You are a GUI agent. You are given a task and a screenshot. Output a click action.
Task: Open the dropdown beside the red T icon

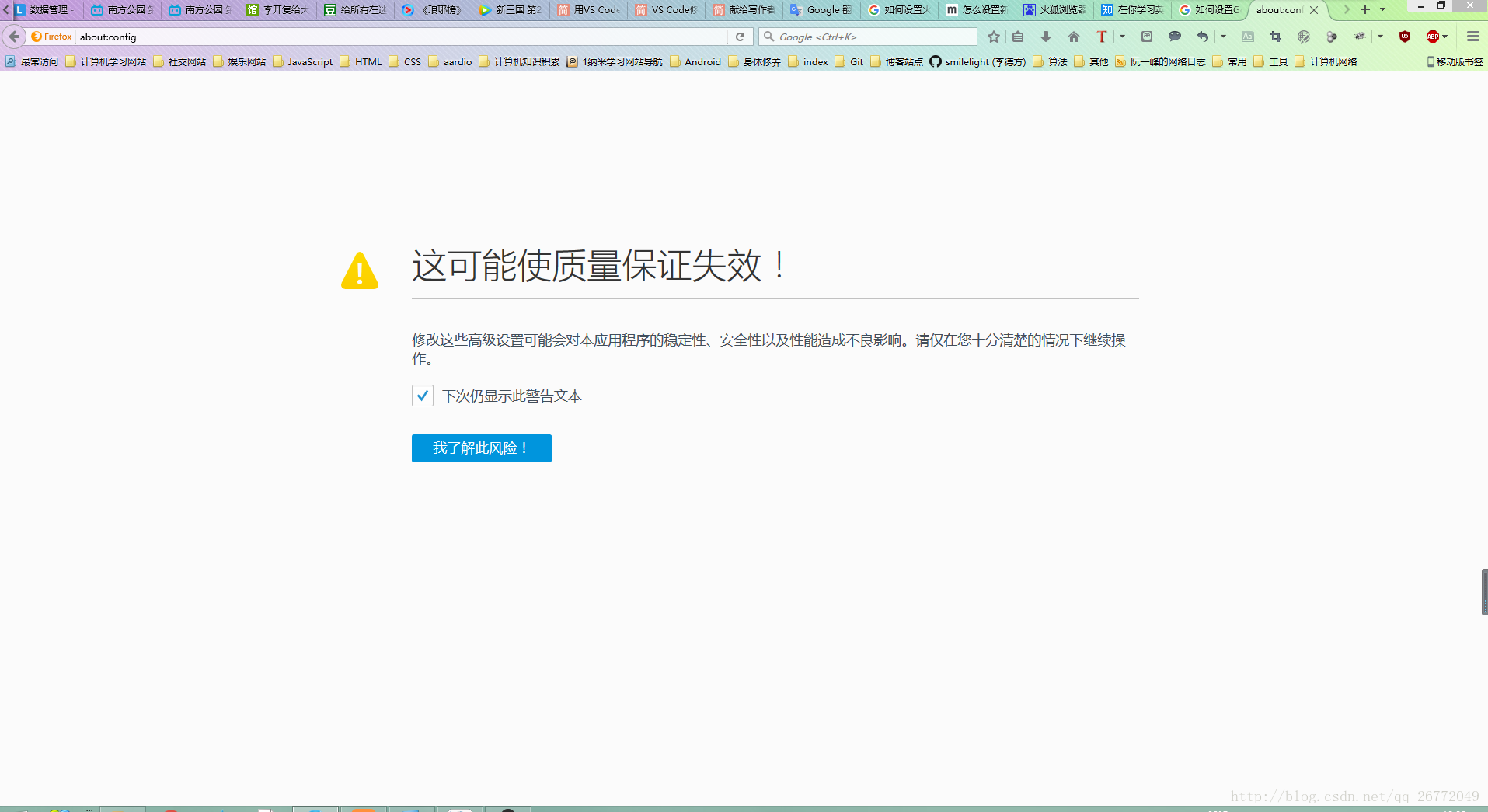pos(1122,37)
